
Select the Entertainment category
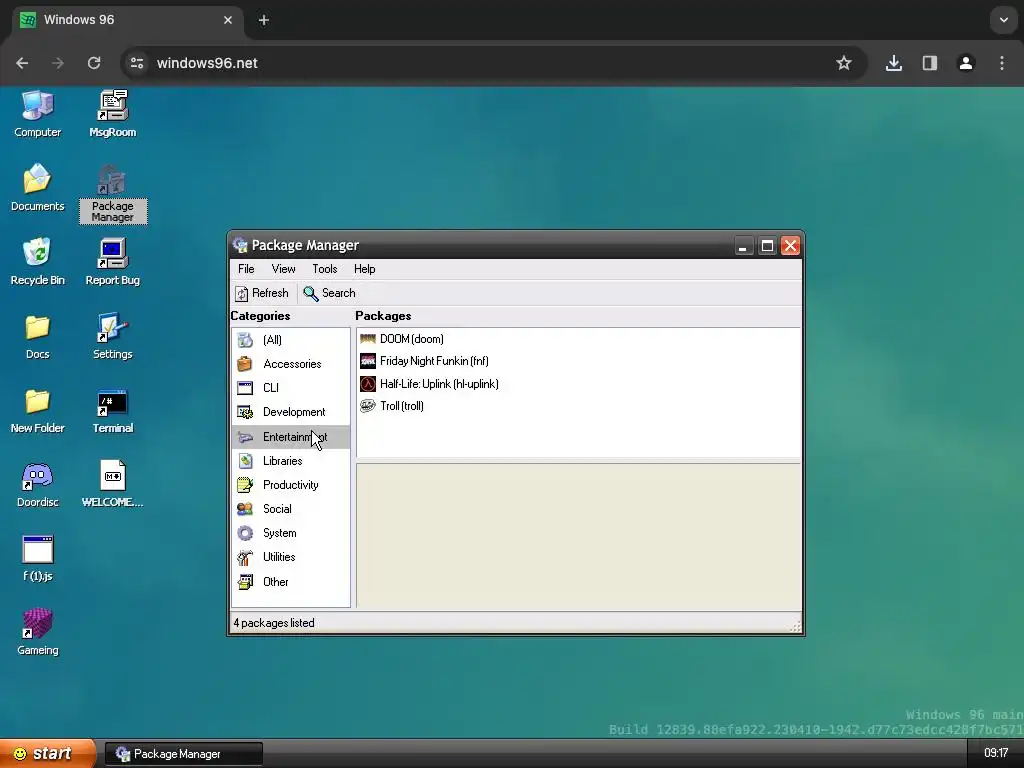click(x=291, y=437)
